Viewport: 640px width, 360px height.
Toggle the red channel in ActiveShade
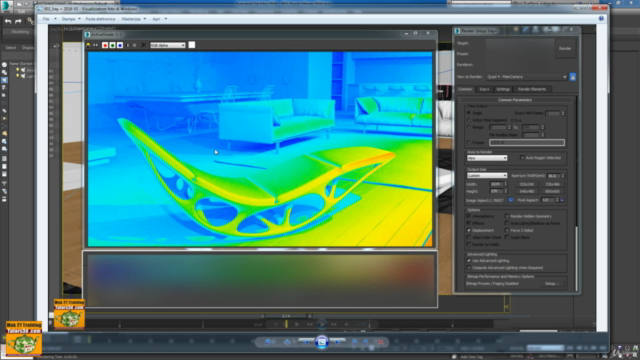point(105,45)
